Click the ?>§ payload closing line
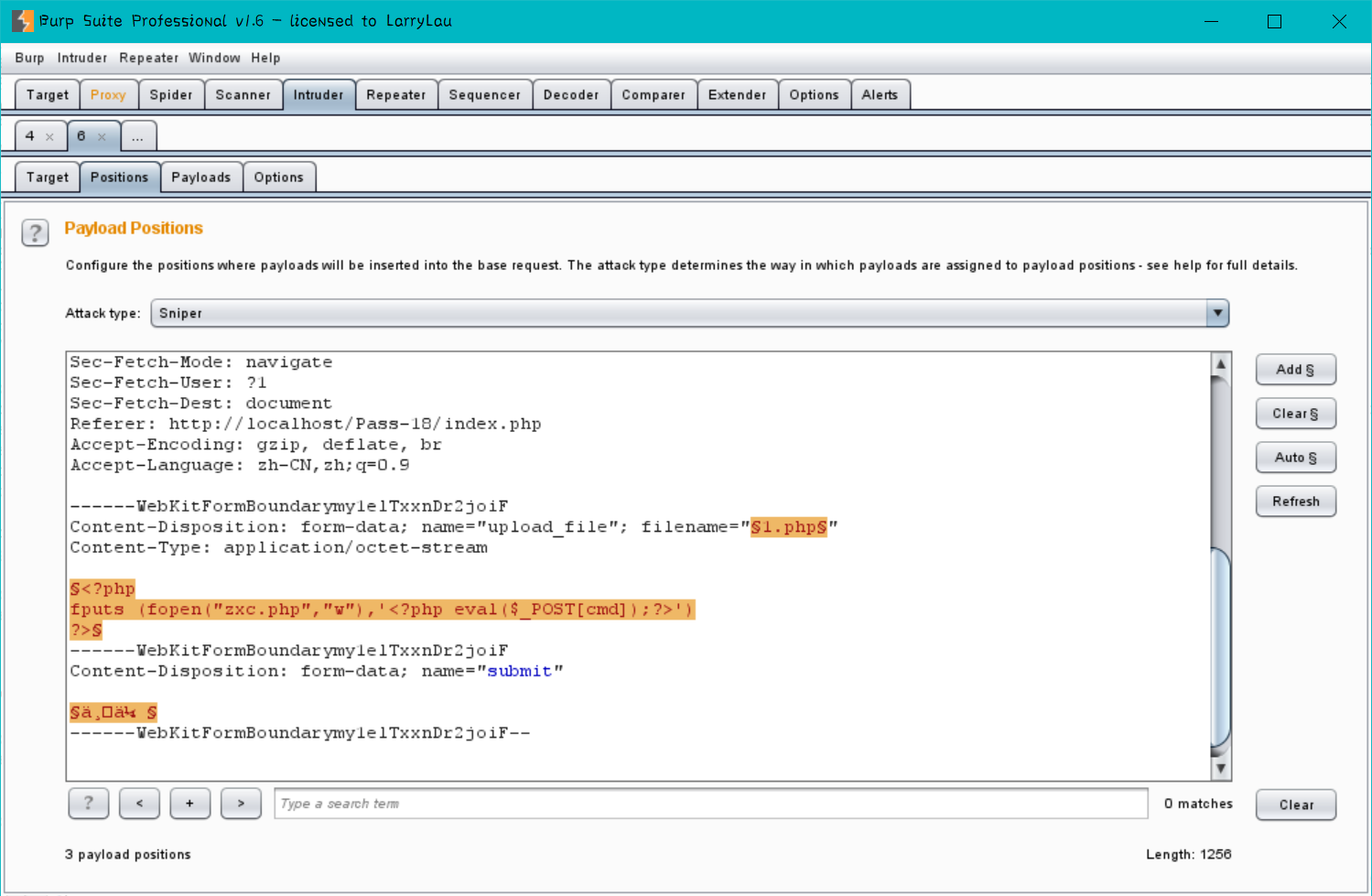Image resolution: width=1372 pixels, height=896 pixels. click(x=86, y=631)
